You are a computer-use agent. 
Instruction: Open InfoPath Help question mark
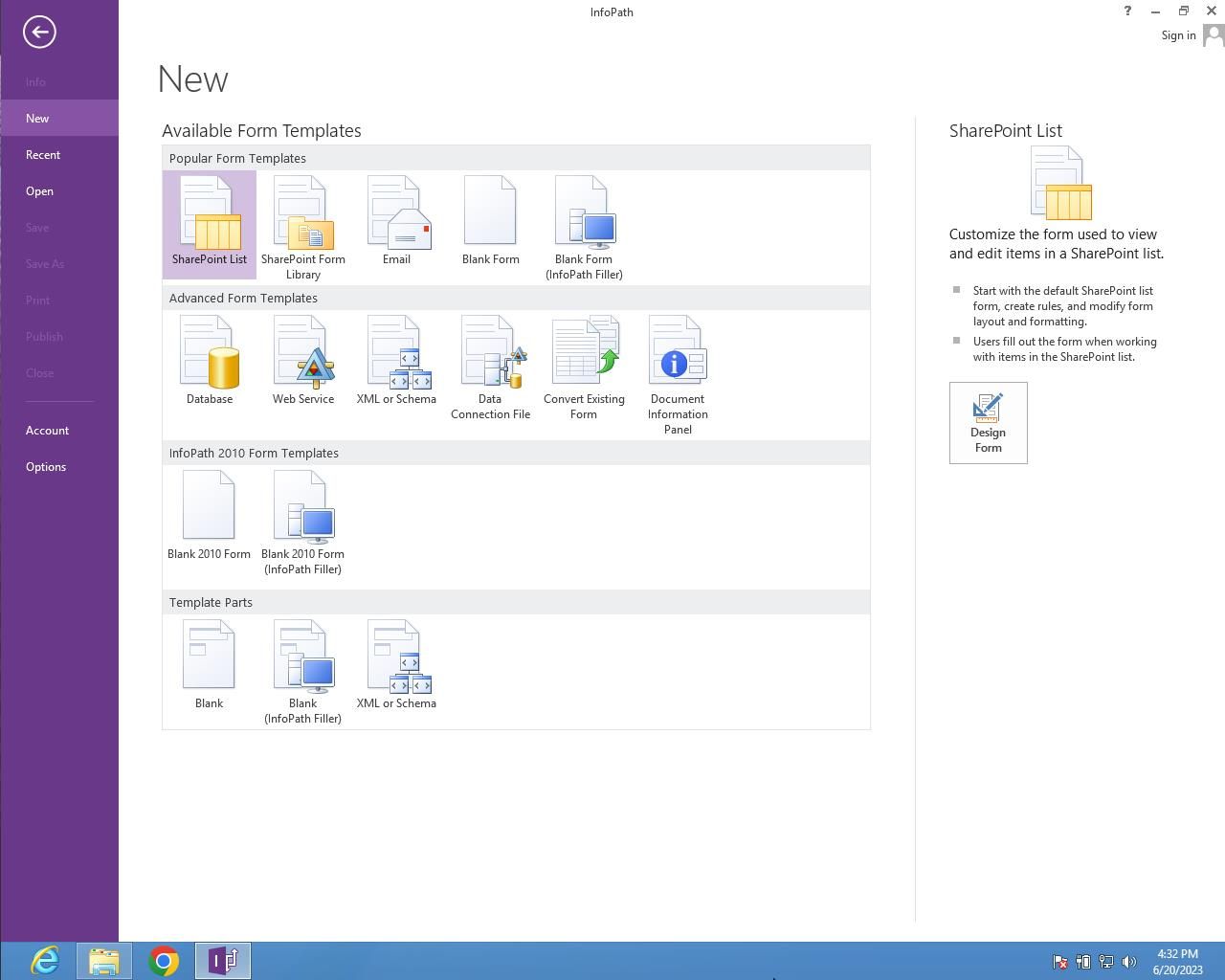click(1127, 11)
